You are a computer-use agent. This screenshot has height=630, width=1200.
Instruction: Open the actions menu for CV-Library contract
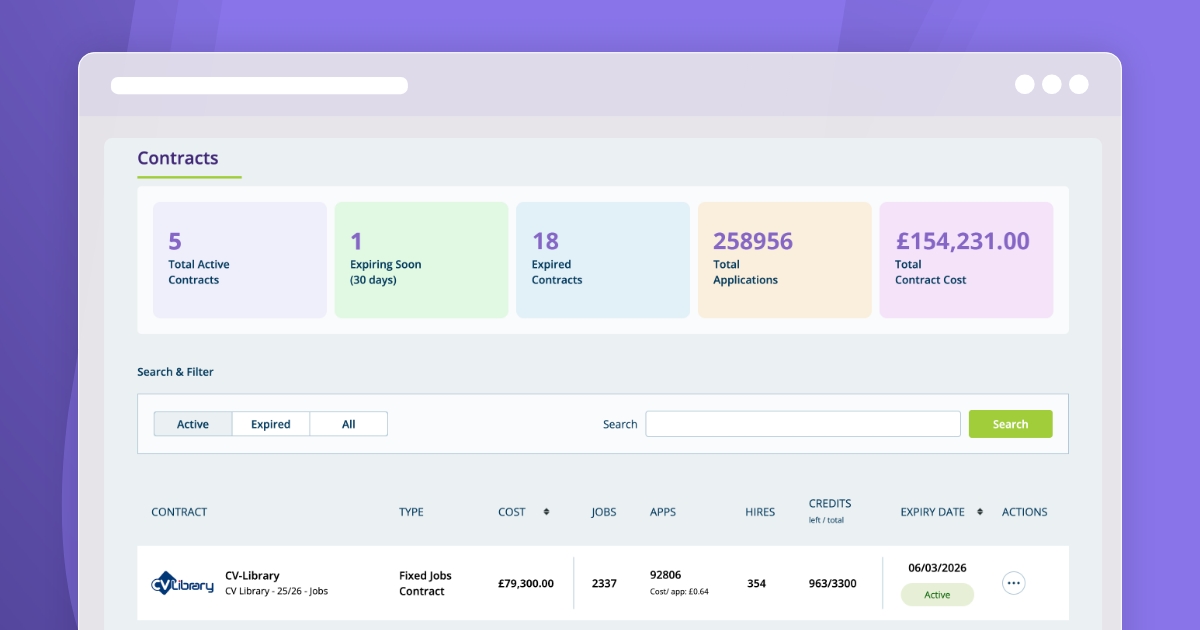(1013, 583)
